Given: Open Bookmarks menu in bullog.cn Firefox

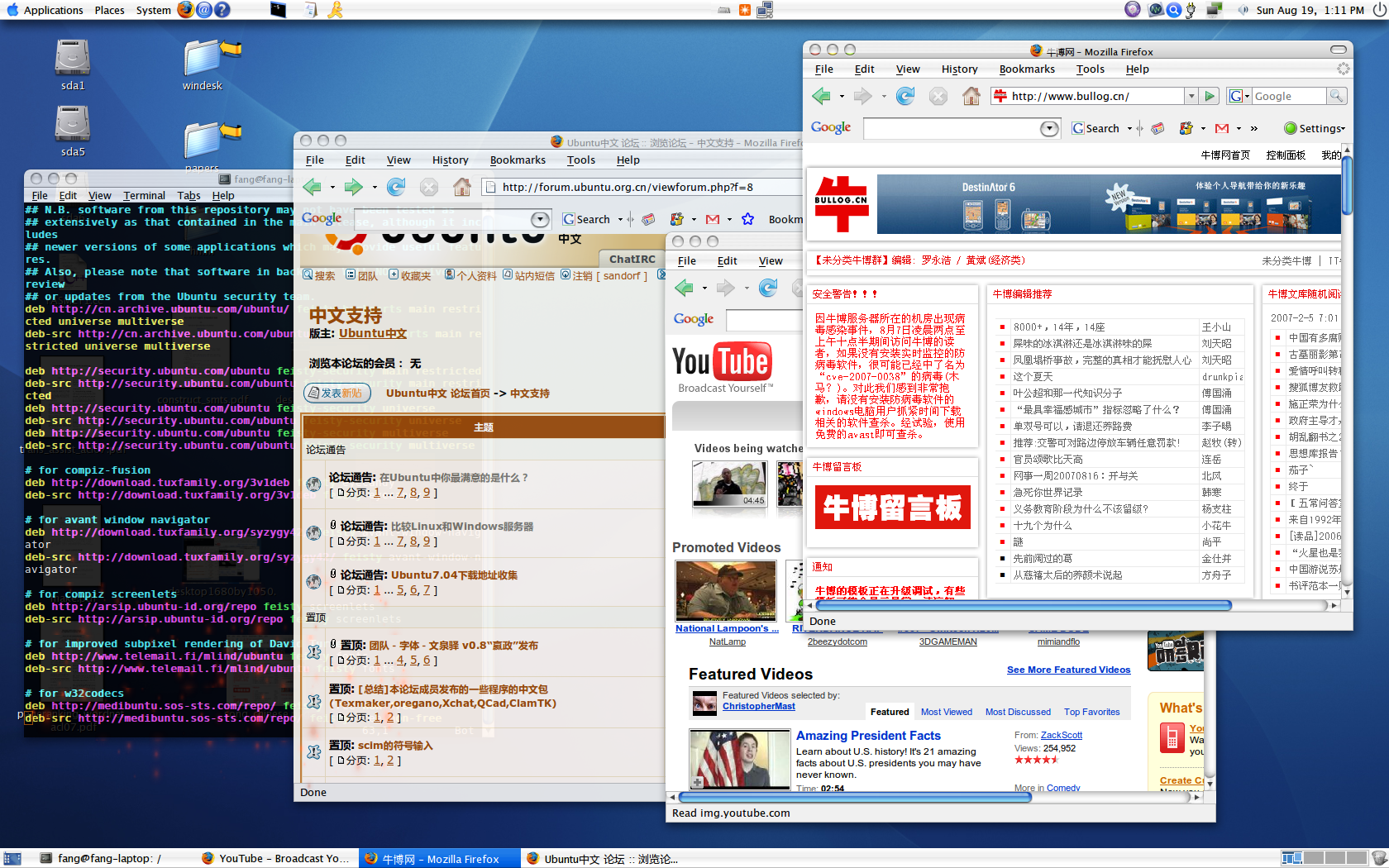Looking at the screenshot, I should click(1027, 69).
